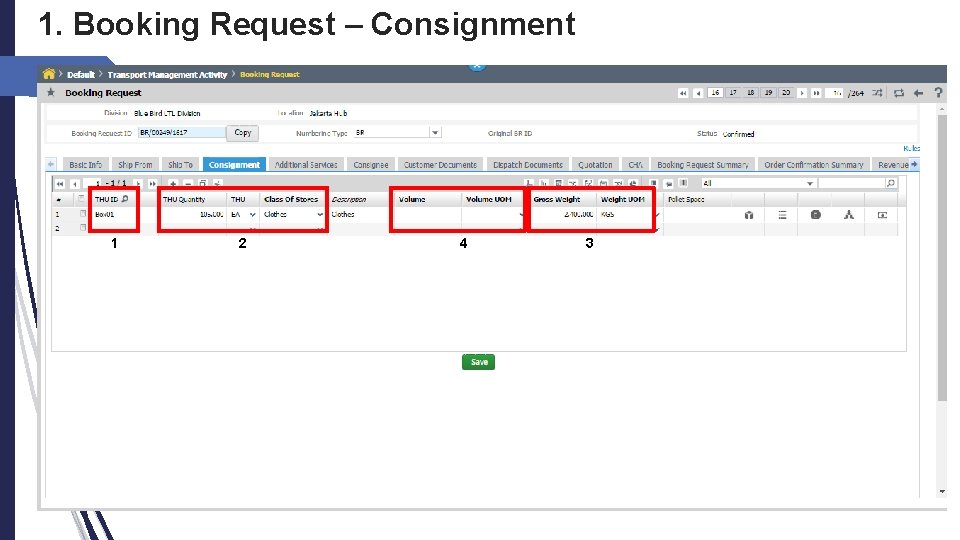Click the page number input before /264
Image resolution: width=960 pixels, height=540 pixels.
(835, 93)
